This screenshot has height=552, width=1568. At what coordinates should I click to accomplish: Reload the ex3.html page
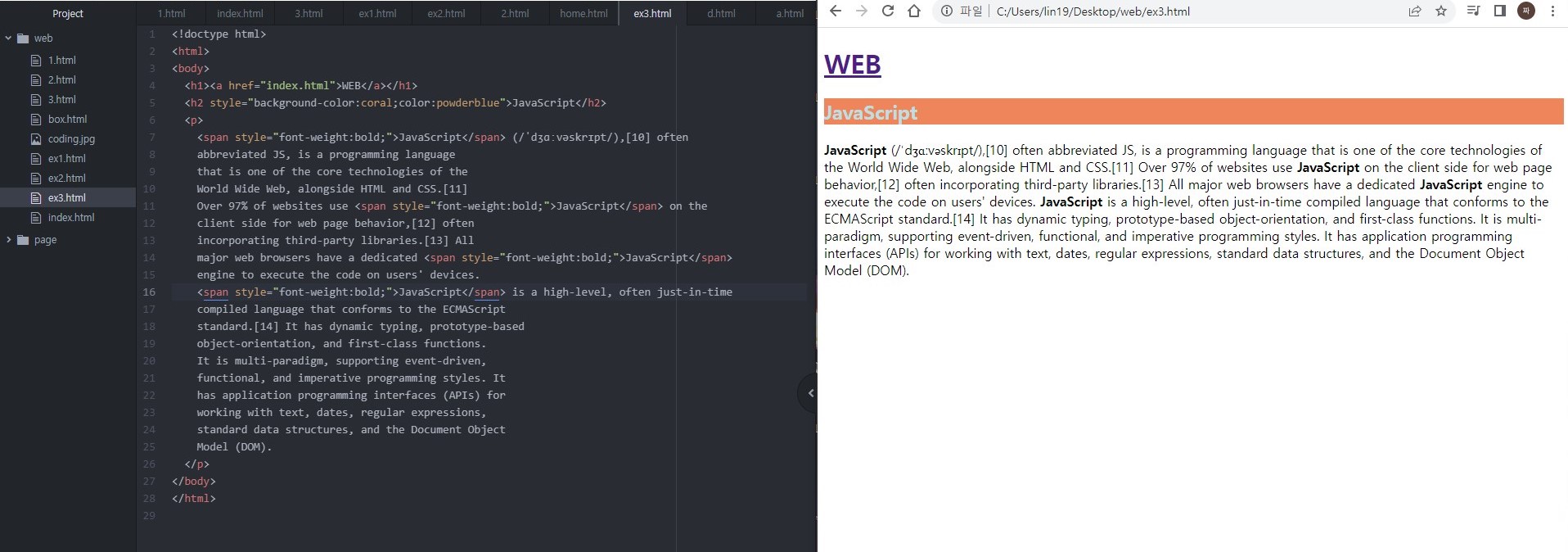(x=888, y=11)
